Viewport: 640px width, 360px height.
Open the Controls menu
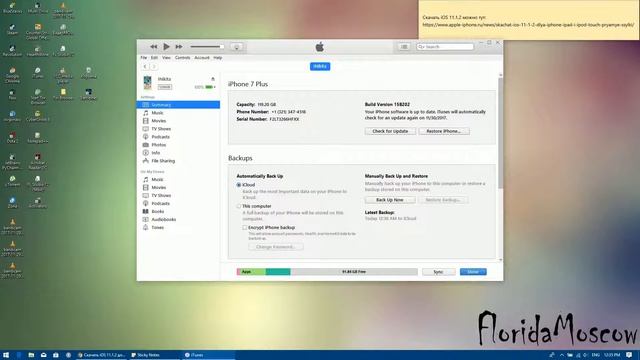pyautogui.click(x=182, y=58)
